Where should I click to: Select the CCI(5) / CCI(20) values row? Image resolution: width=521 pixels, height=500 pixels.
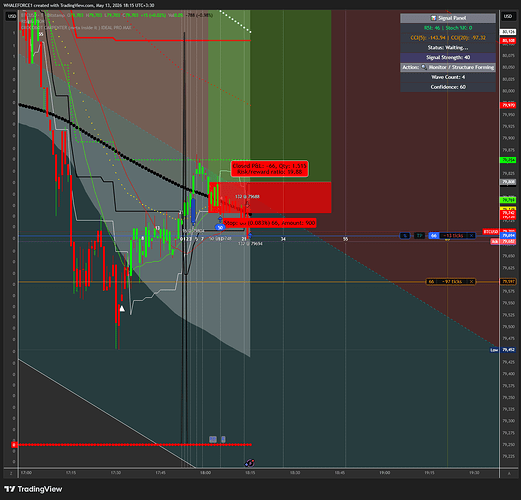448,38
